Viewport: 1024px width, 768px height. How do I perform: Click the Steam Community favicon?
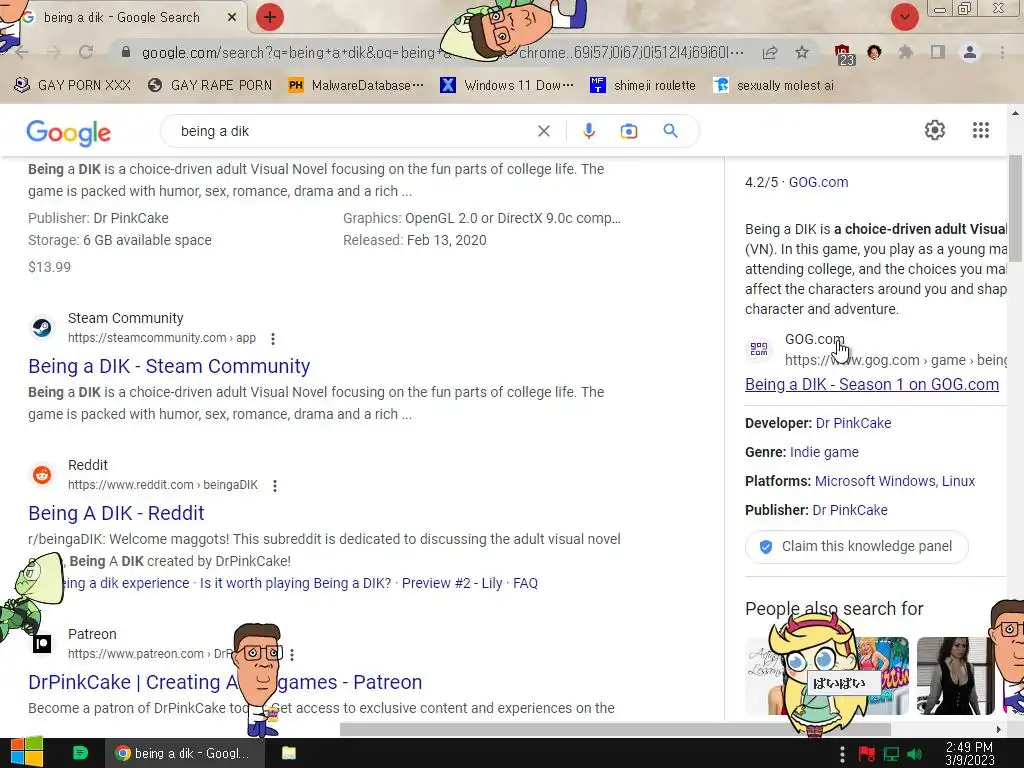[42, 327]
